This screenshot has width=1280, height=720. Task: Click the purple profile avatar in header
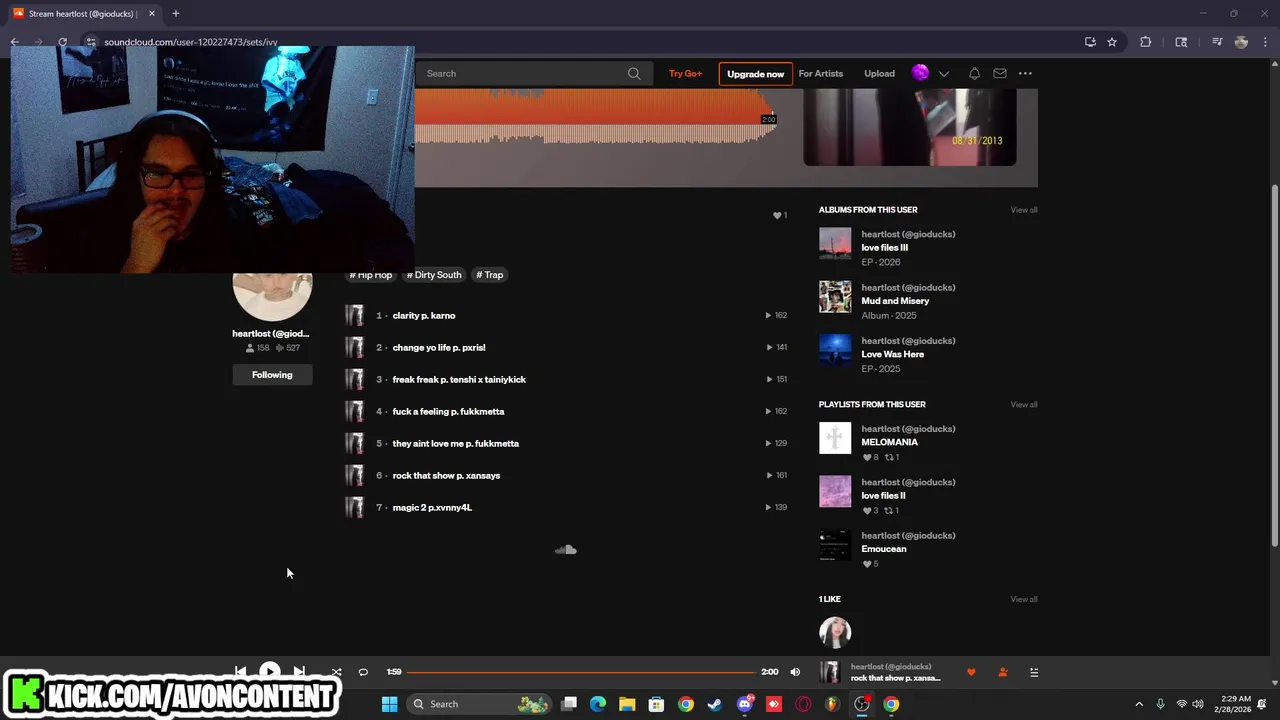point(920,72)
